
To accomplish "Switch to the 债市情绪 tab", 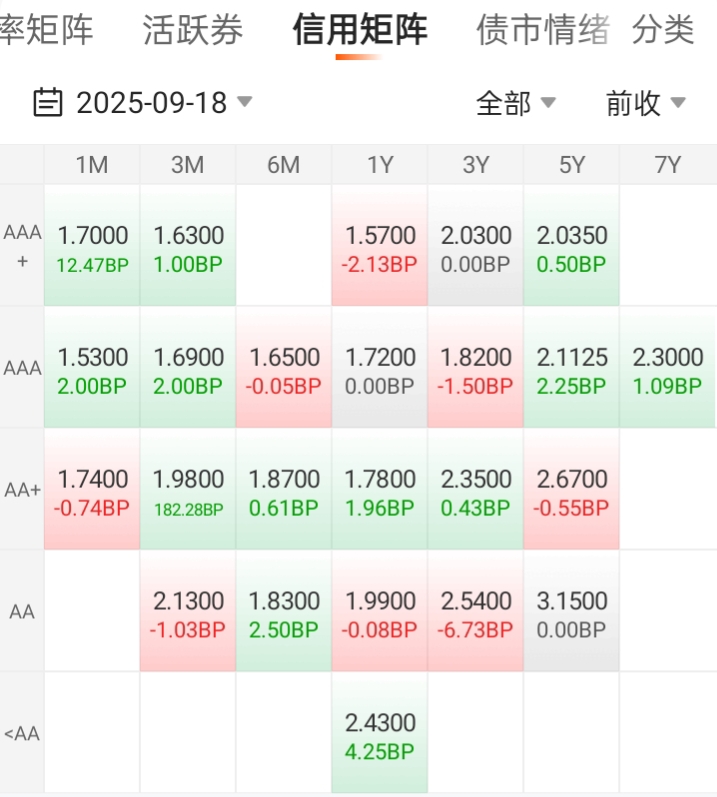I will point(543,30).
